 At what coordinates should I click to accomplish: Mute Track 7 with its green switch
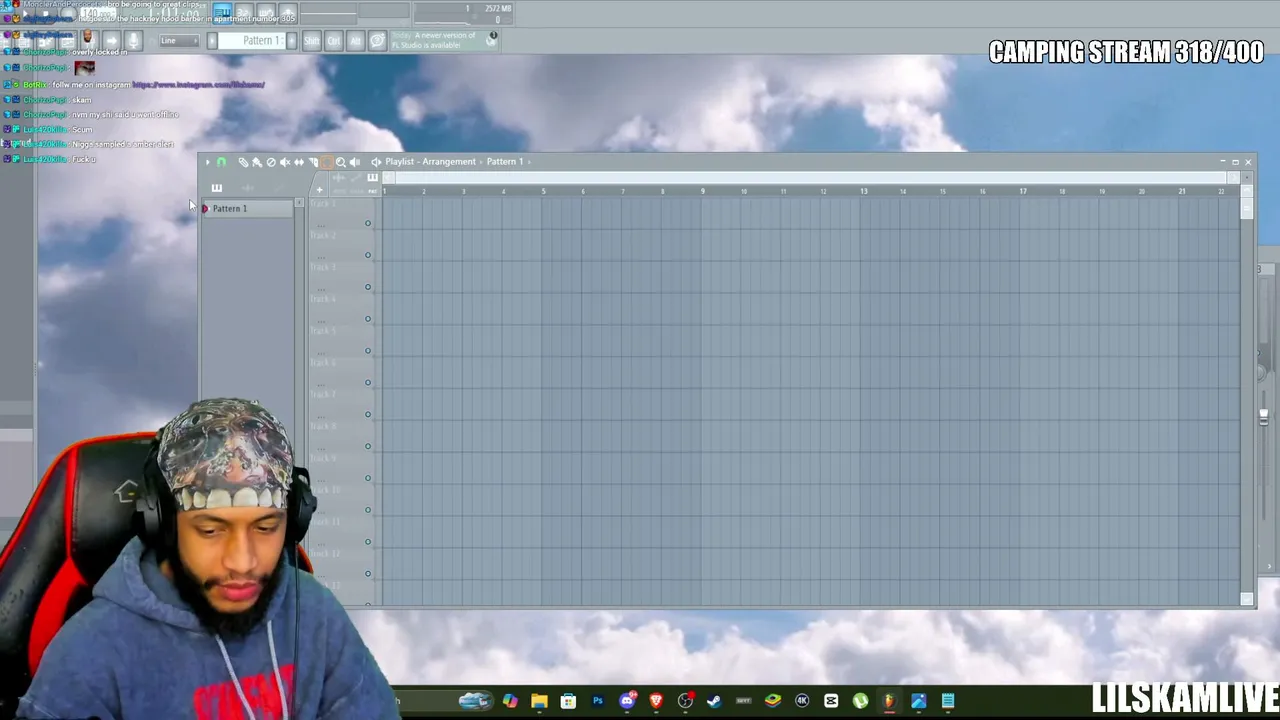368,415
